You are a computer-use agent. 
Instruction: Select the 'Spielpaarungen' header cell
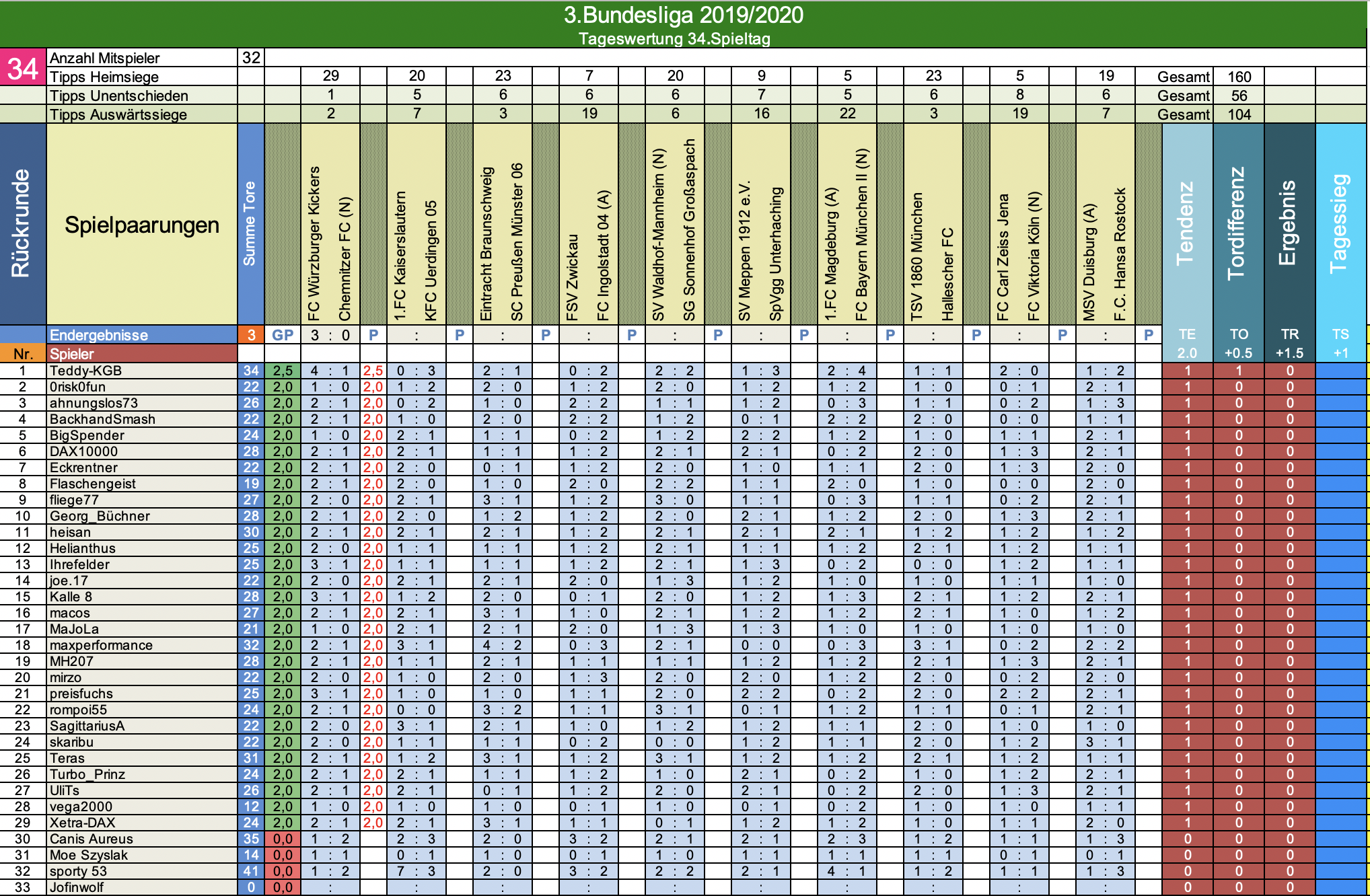coord(142,225)
